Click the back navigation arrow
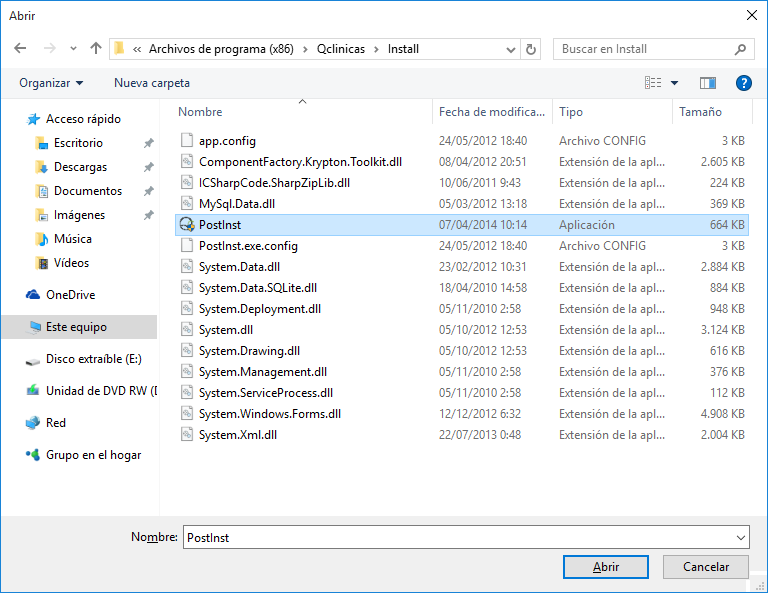 coord(20,48)
